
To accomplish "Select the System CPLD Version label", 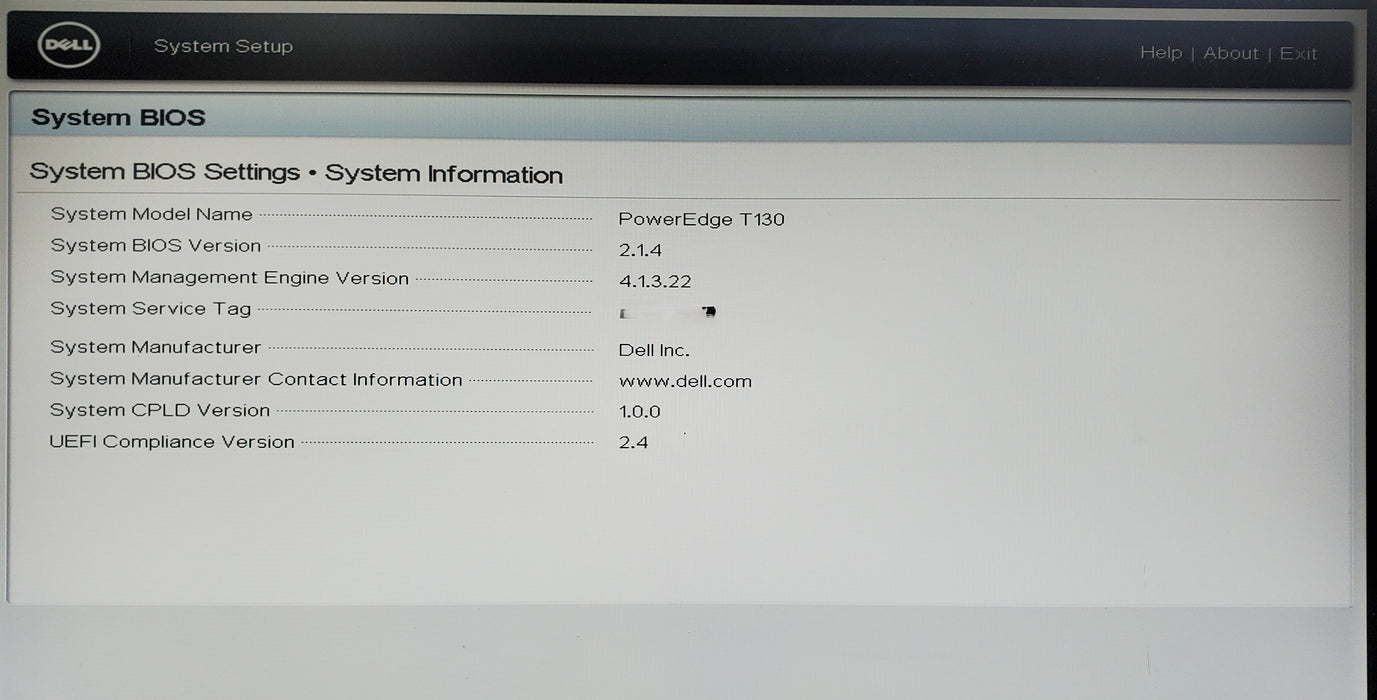I will [160, 411].
